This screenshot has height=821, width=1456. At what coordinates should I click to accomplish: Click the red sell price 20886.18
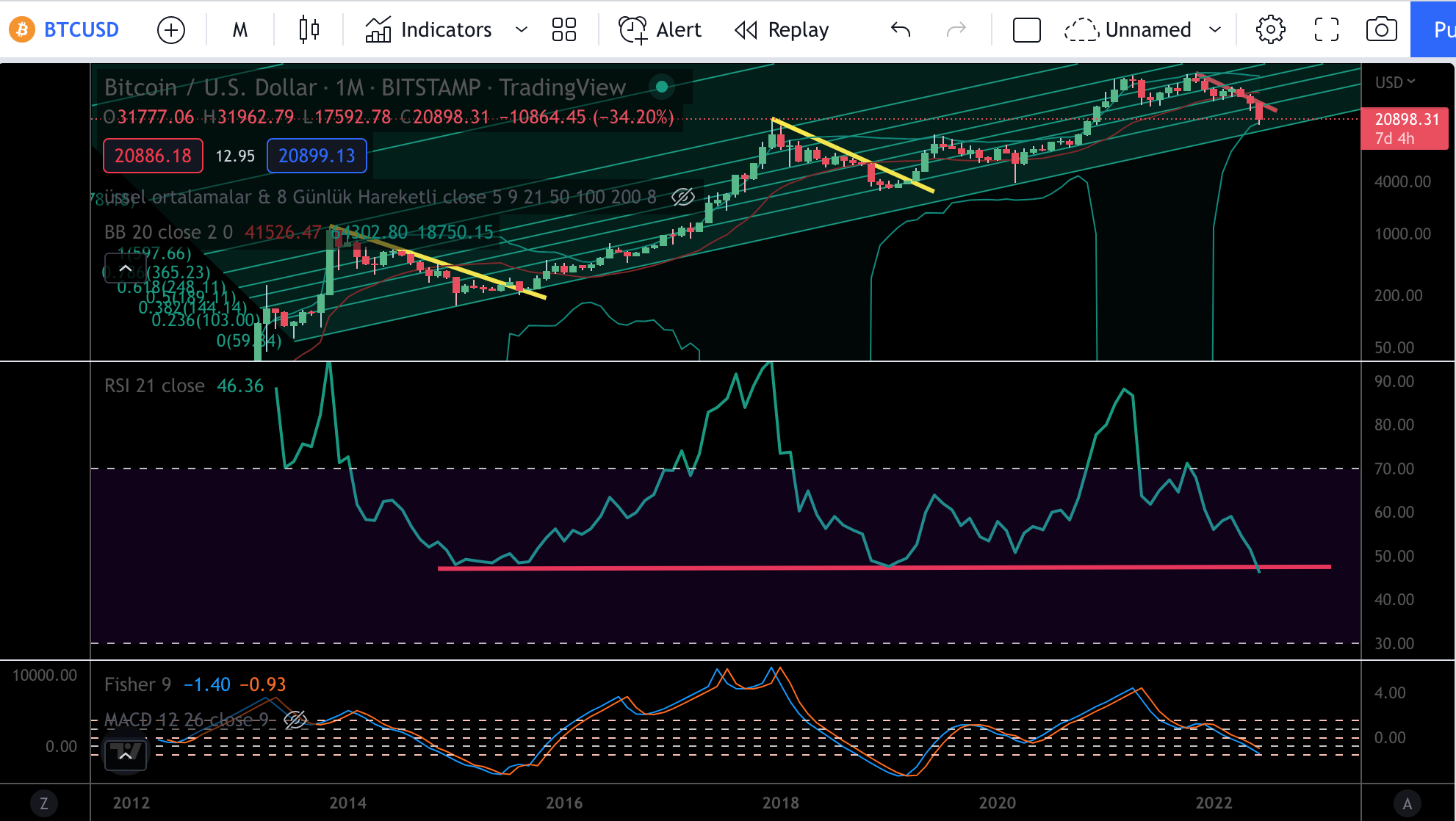click(x=153, y=156)
